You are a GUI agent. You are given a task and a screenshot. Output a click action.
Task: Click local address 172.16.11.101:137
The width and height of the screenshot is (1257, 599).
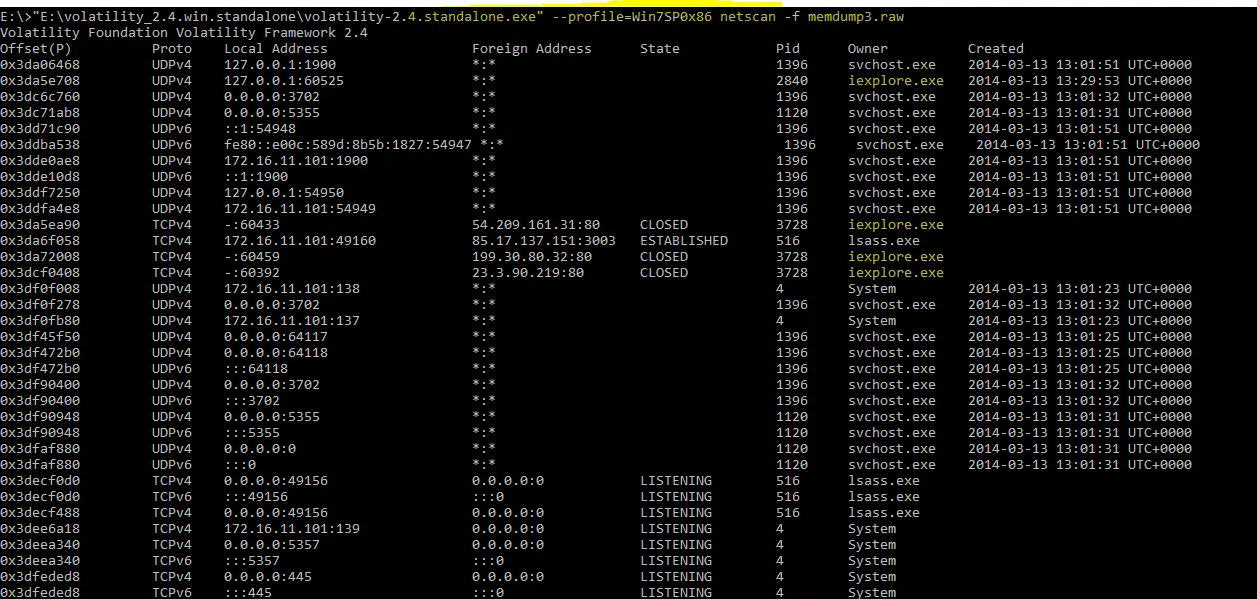[292, 320]
